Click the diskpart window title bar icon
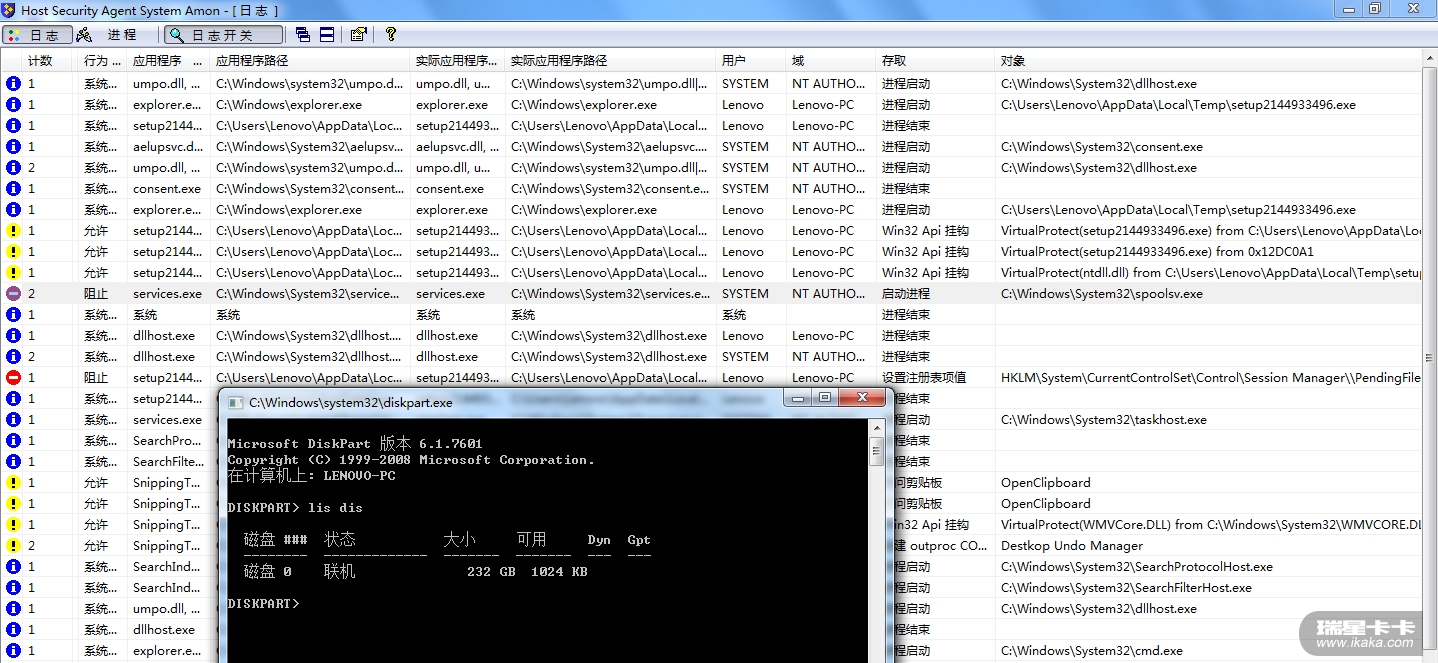The width and height of the screenshot is (1438, 663). click(x=236, y=402)
